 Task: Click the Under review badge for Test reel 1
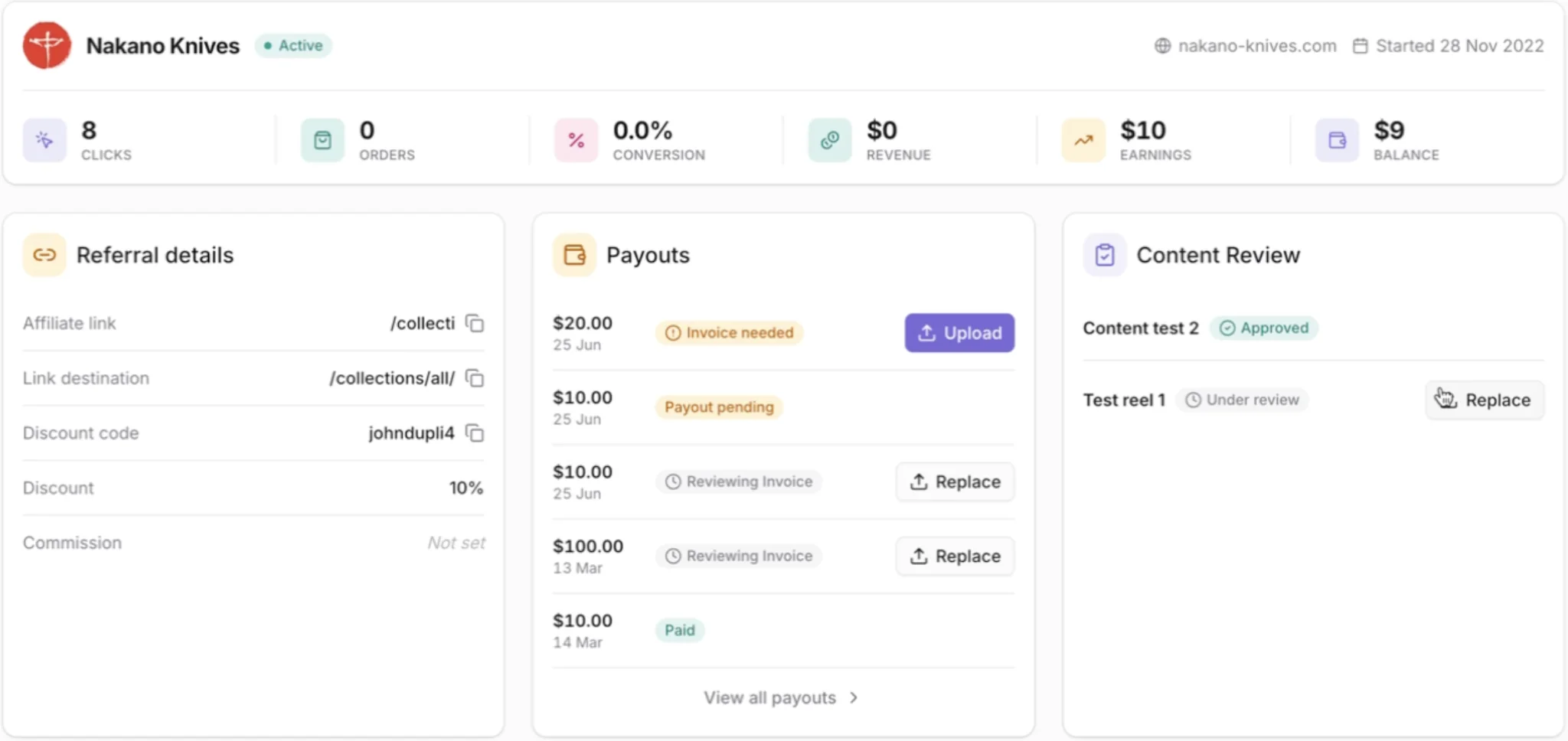tap(1242, 400)
